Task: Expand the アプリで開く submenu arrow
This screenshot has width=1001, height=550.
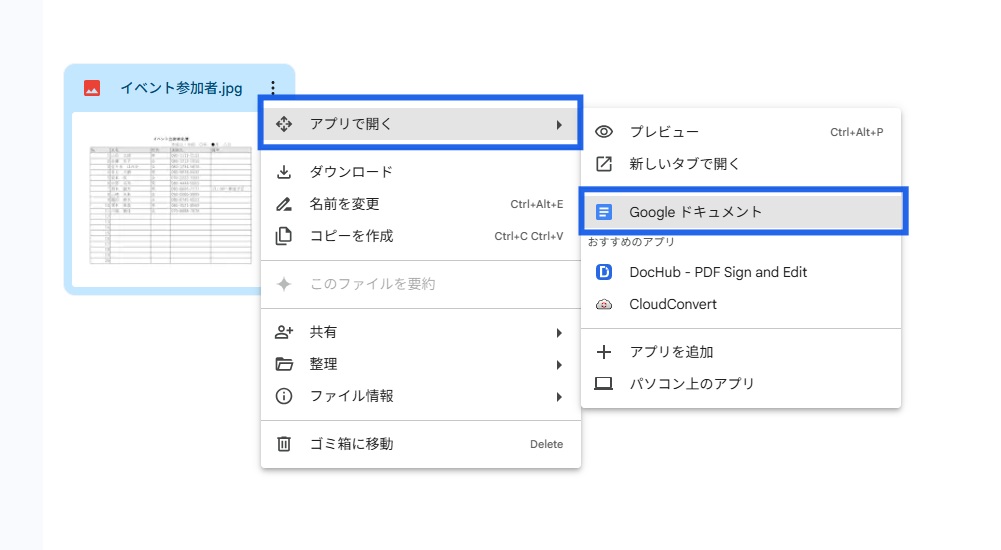Action: point(559,124)
